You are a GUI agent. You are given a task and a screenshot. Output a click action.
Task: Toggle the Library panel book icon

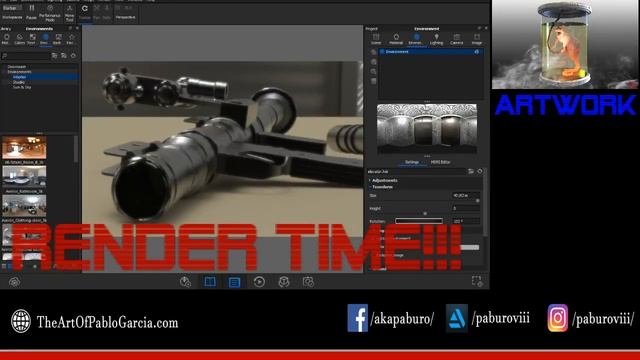pos(210,282)
